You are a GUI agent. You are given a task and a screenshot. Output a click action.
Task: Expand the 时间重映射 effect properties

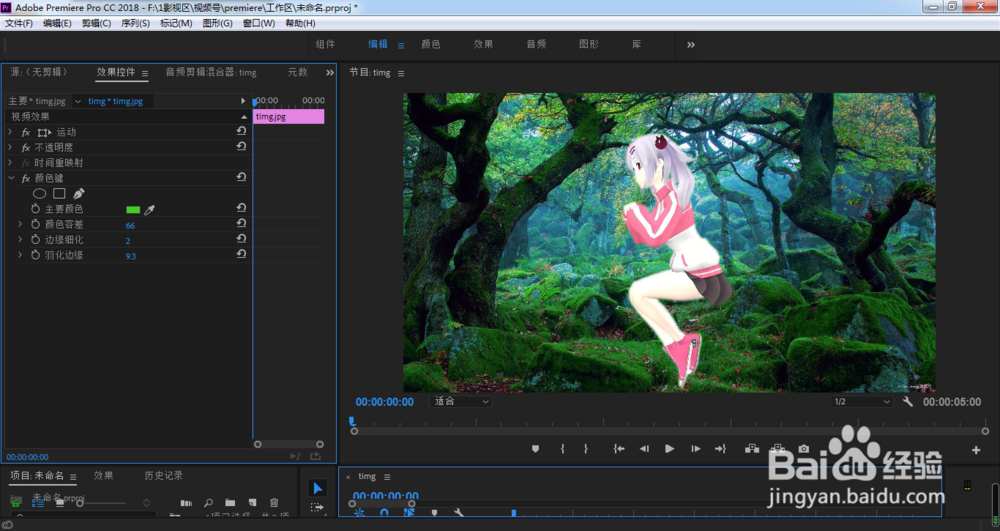[x=10, y=162]
